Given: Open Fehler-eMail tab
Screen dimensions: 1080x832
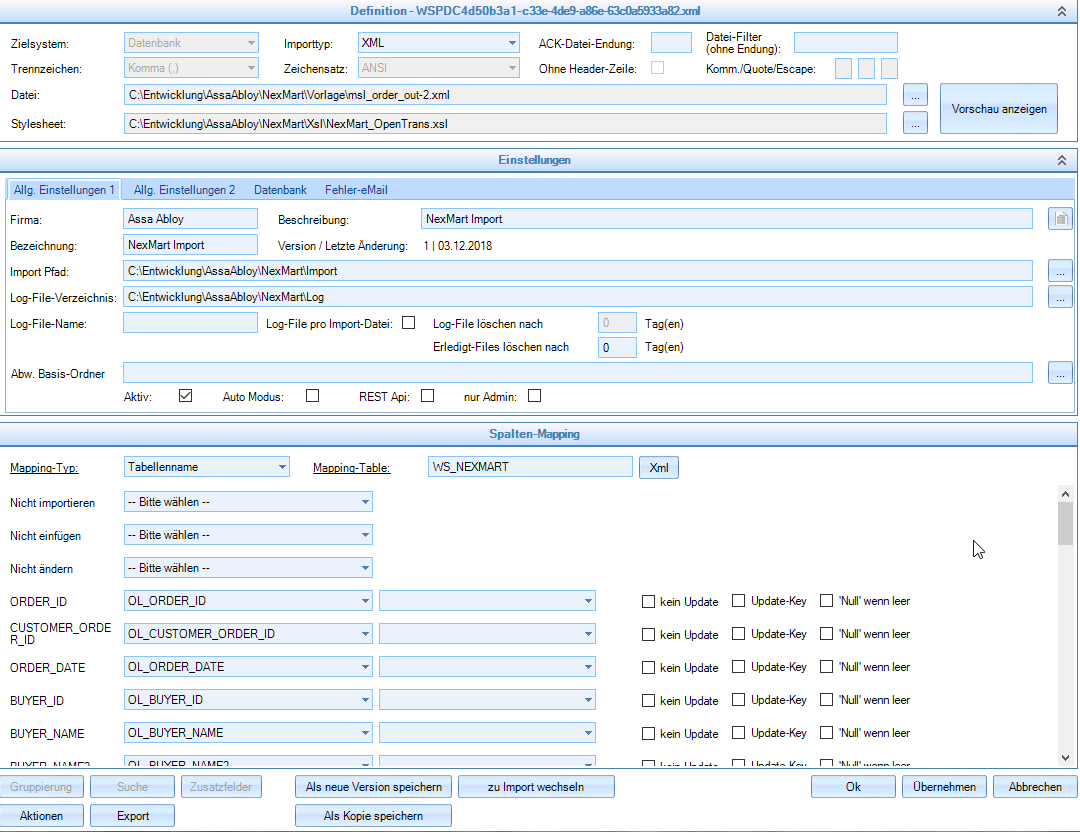Looking at the screenshot, I should (x=356, y=189).
